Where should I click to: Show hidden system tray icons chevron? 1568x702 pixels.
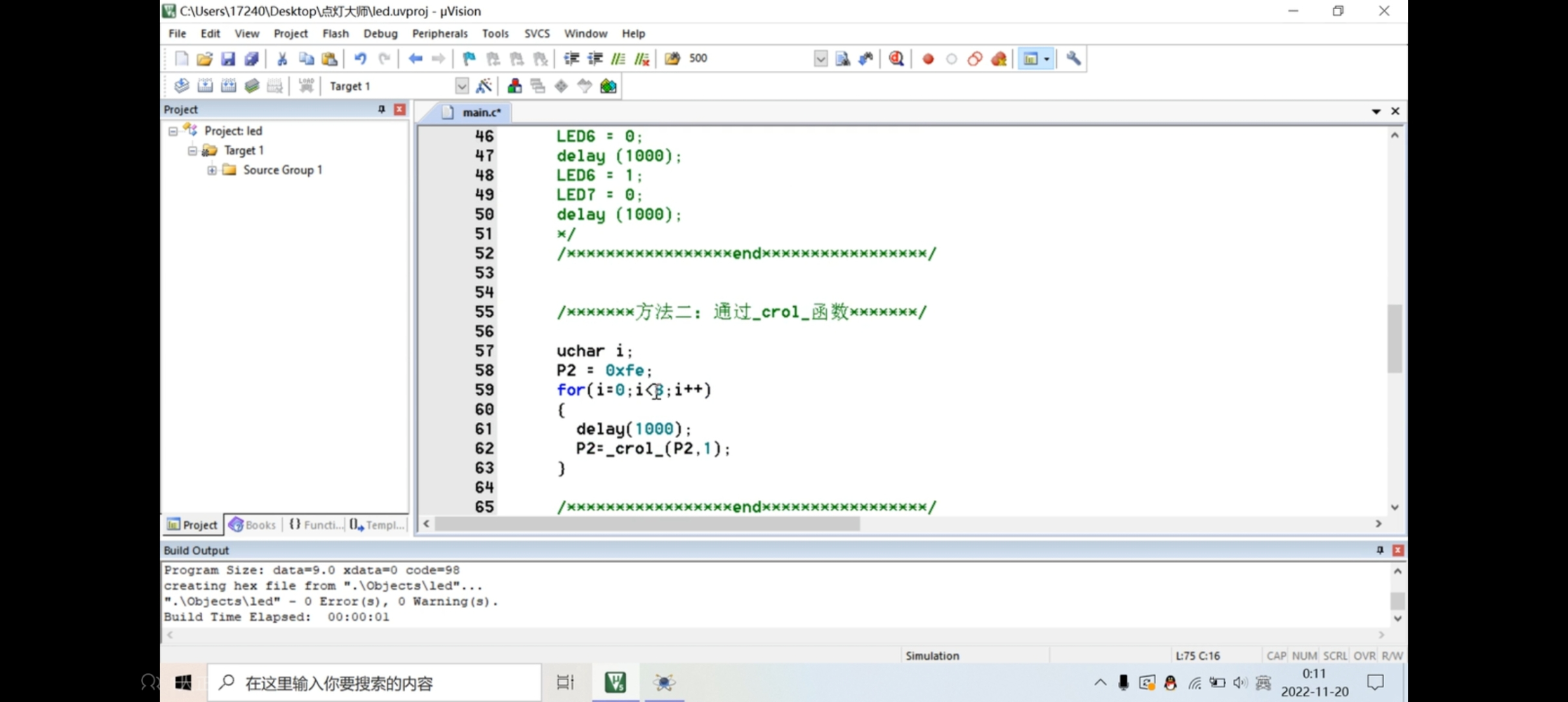1100,682
